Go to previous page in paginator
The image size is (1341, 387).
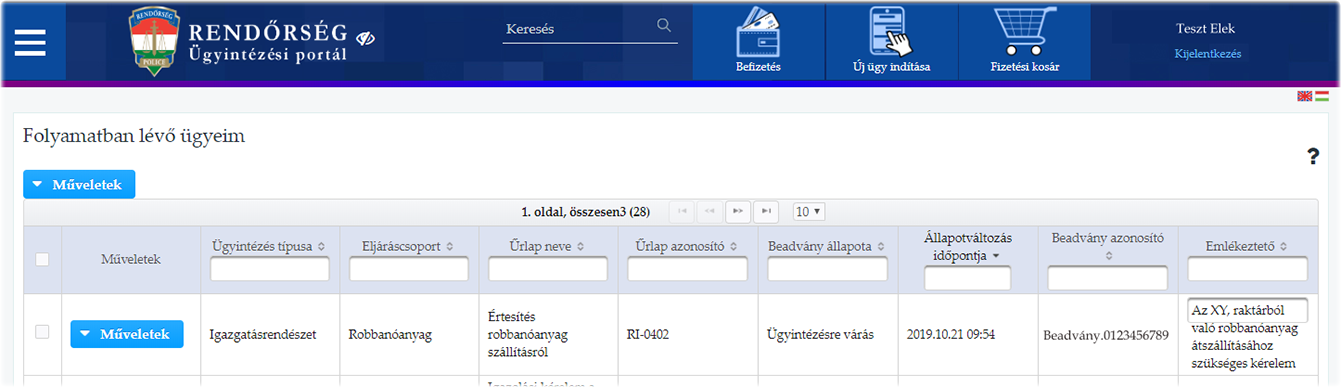pos(710,211)
